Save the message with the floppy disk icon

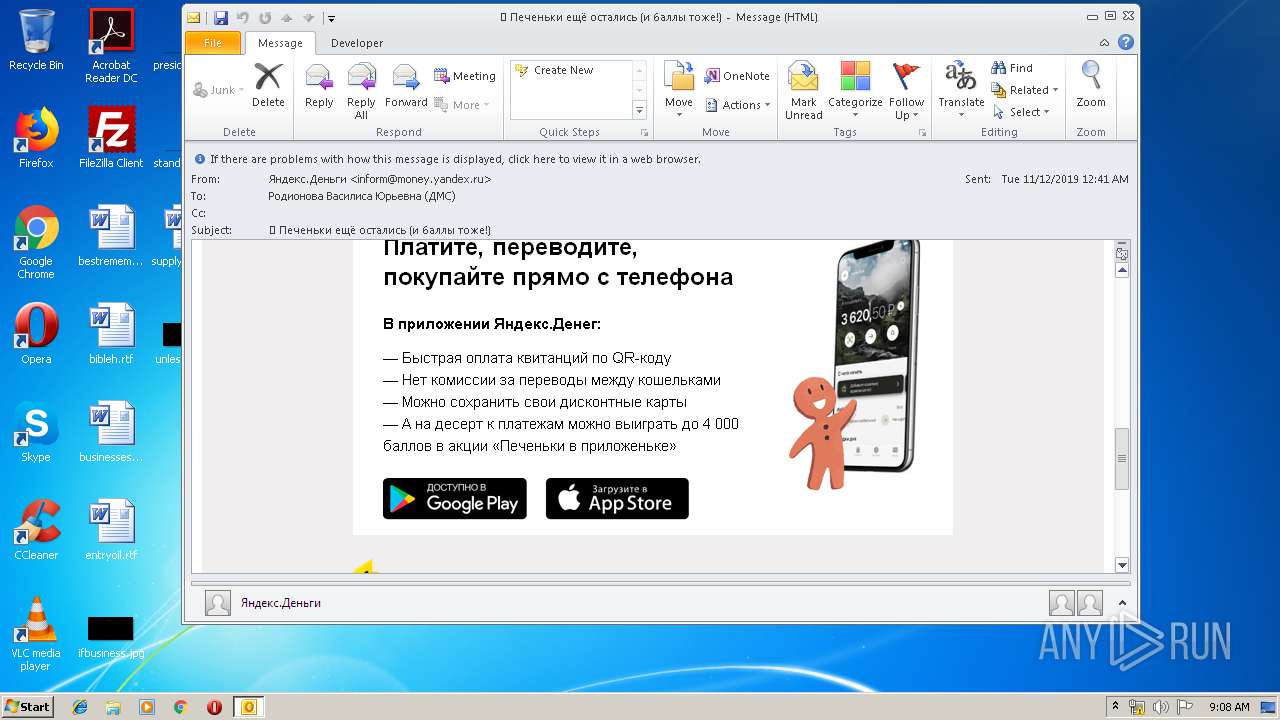pyautogui.click(x=221, y=17)
